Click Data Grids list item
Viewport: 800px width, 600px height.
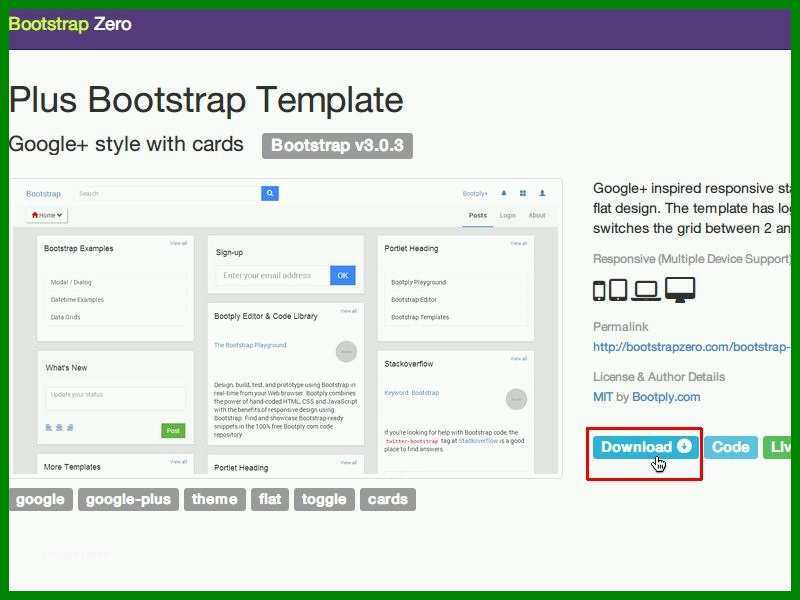pyautogui.click(x=65, y=317)
